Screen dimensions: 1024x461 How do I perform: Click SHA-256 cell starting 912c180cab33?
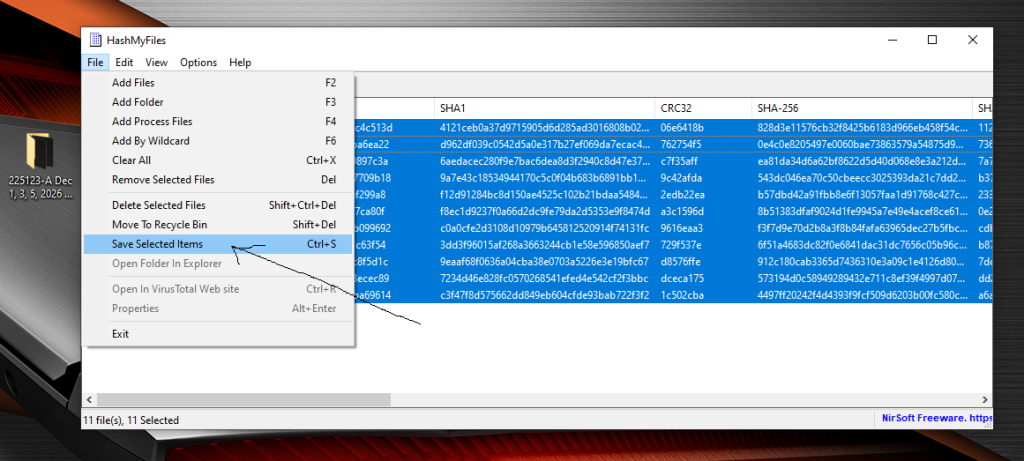coord(862,262)
